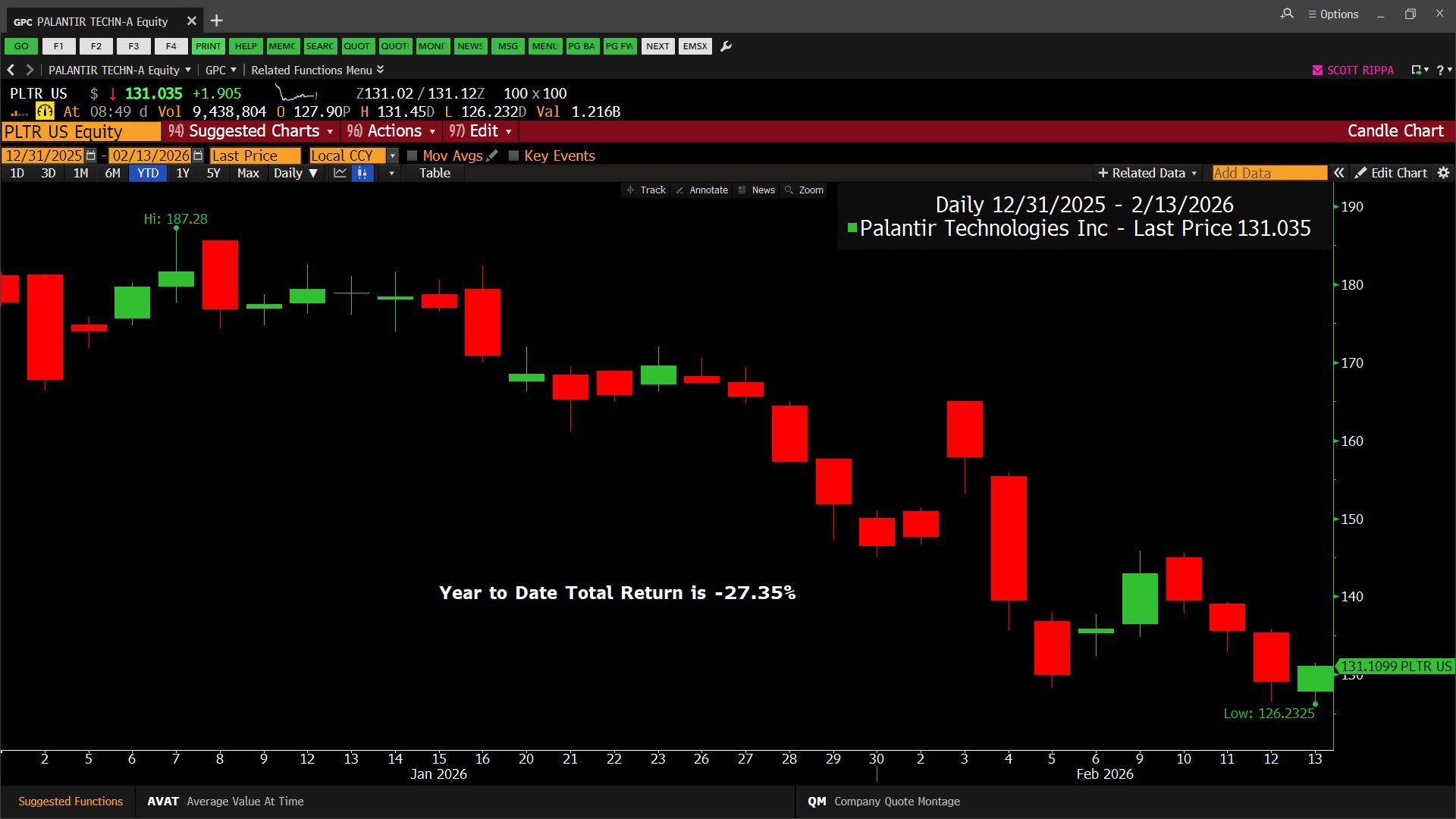Enable the Key Events checkbox
The height and width of the screenshot is (819, 1456).
pos(513,155)
